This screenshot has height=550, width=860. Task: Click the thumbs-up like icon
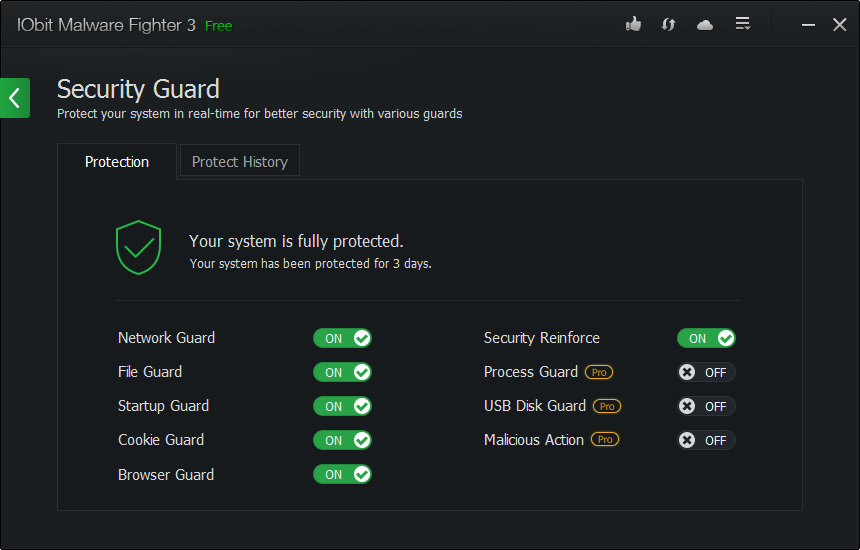633,24
